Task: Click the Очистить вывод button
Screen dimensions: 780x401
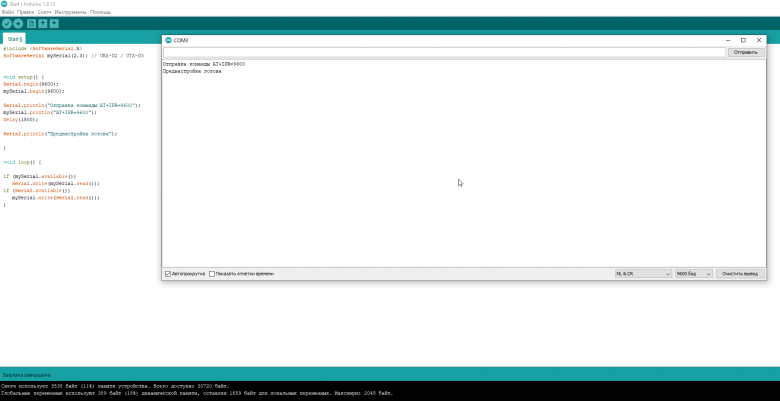Action: [742, 273]
